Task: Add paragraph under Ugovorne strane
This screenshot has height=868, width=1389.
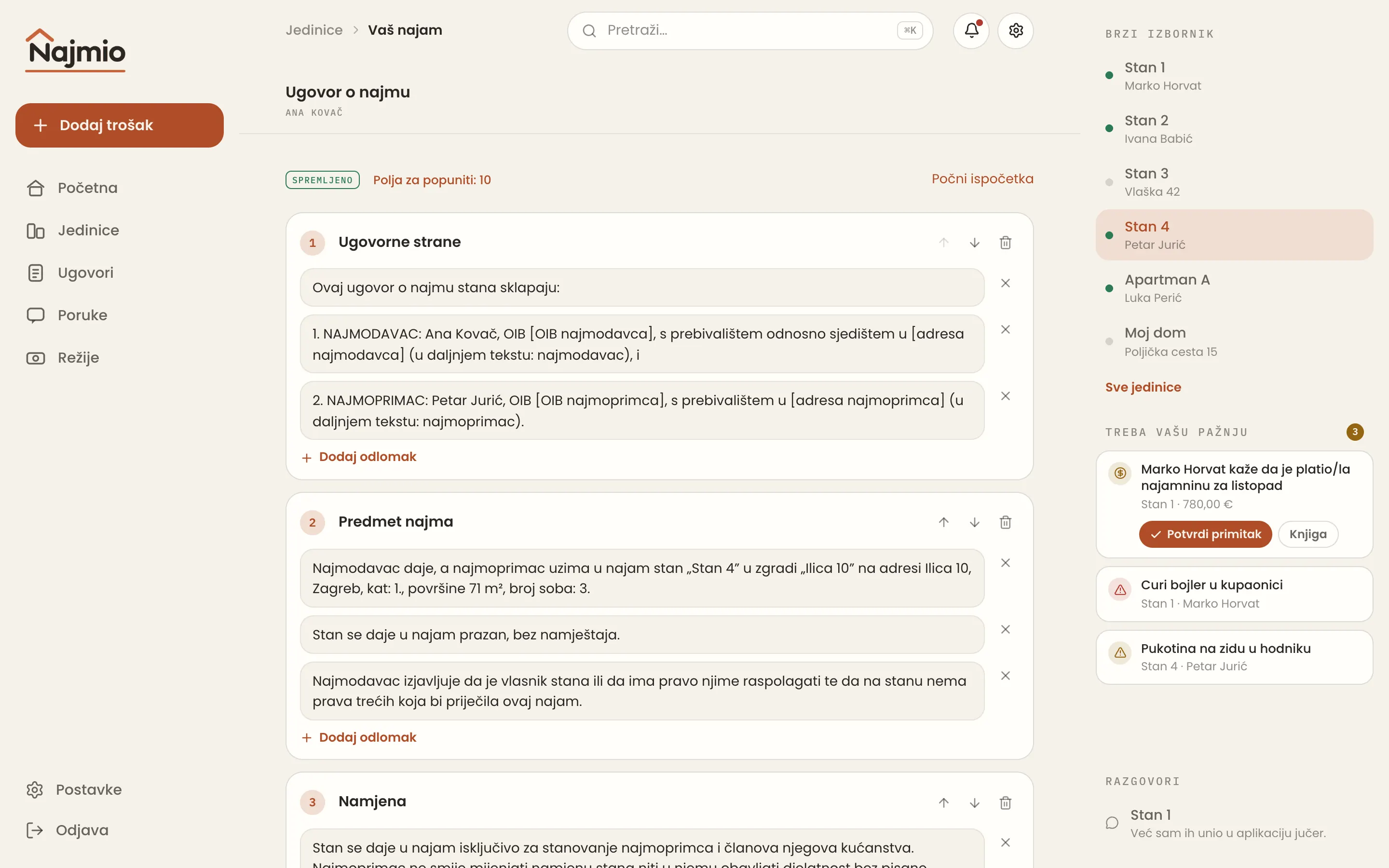Action: 359,457
